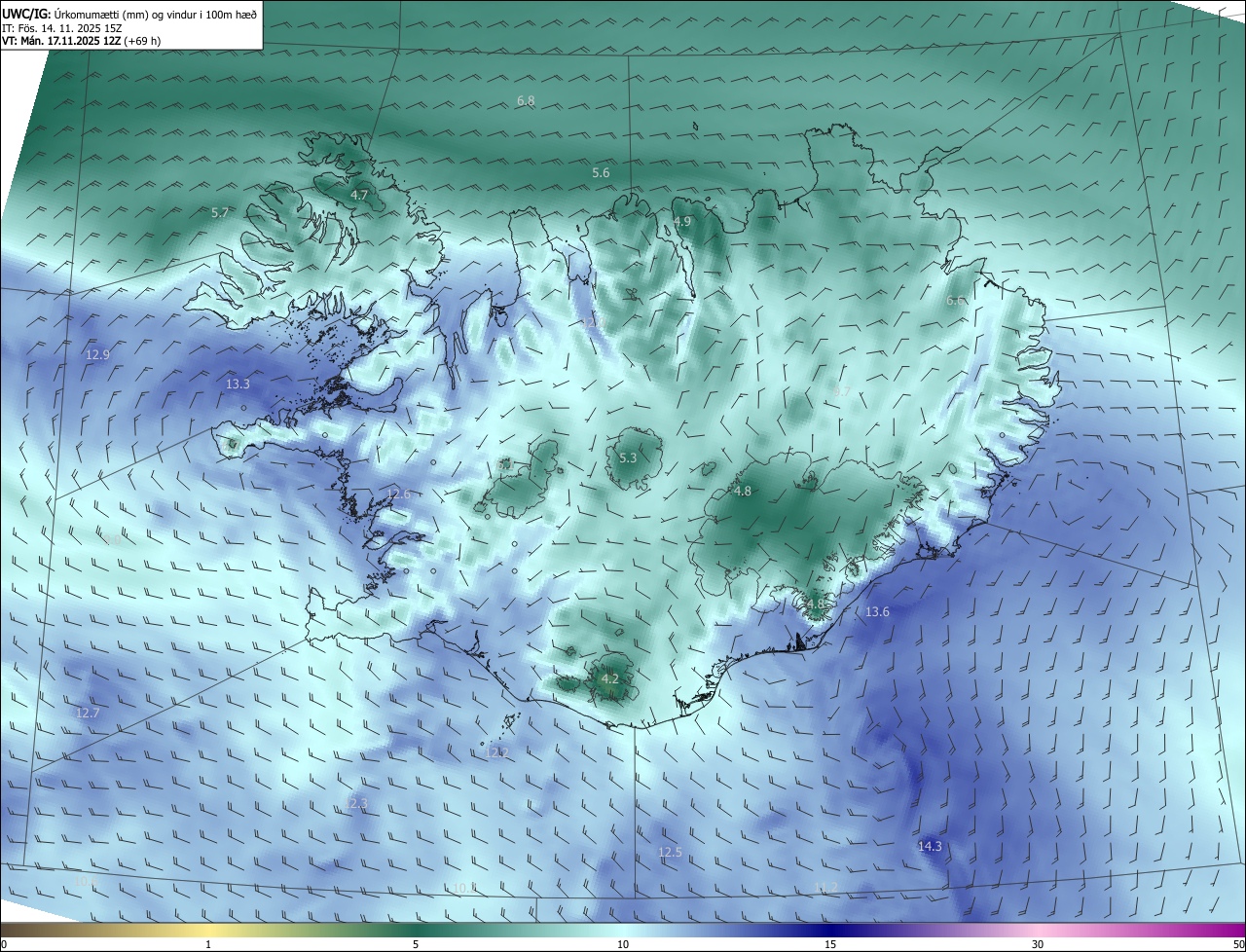Screen dimensions: 1246x952
Task: Select the 12.7 value label
Action: point(88,714)
